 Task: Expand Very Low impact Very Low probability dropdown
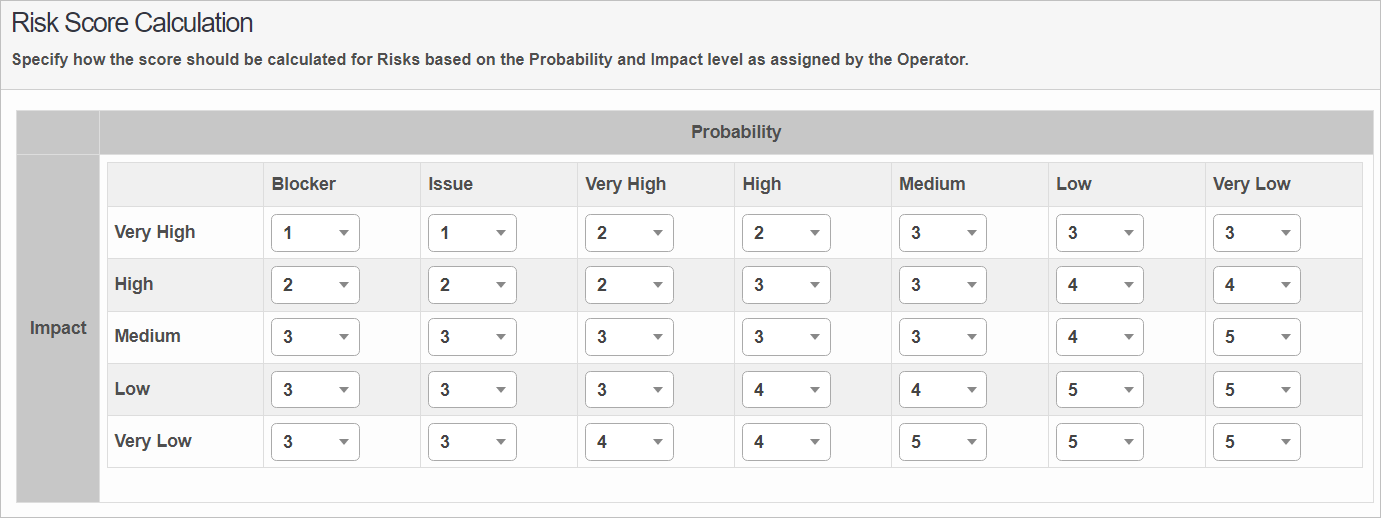coord(1257,441)
